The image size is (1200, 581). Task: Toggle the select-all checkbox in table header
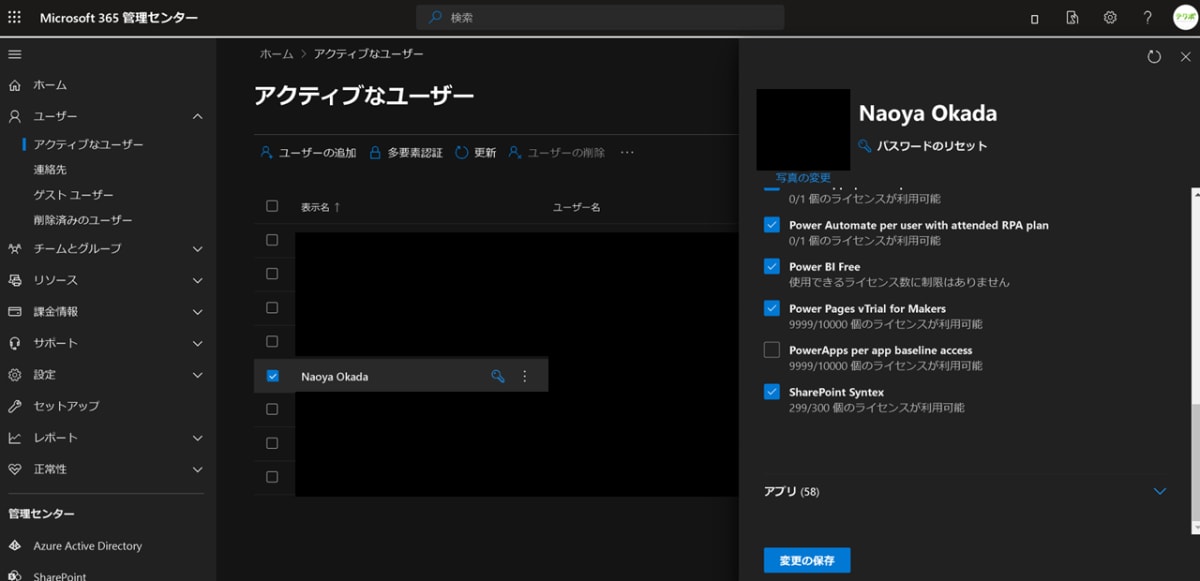point(272,206)
